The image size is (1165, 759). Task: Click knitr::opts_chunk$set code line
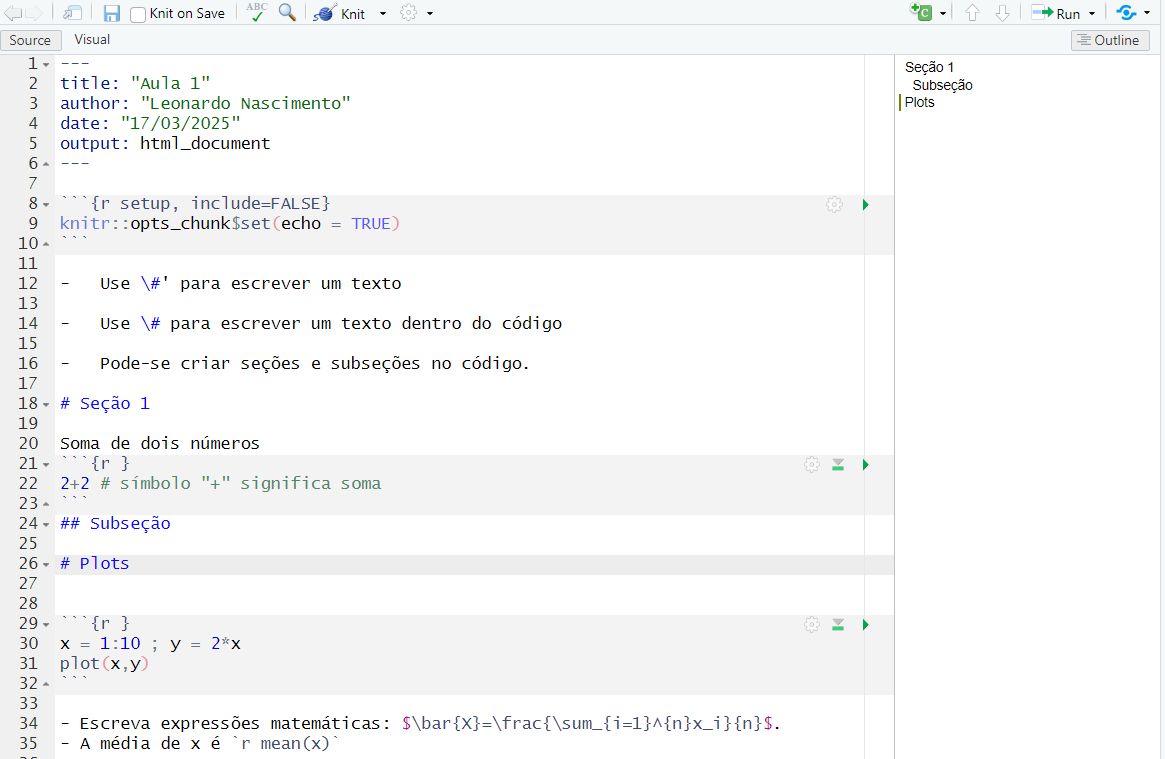(x=230, y=224)
